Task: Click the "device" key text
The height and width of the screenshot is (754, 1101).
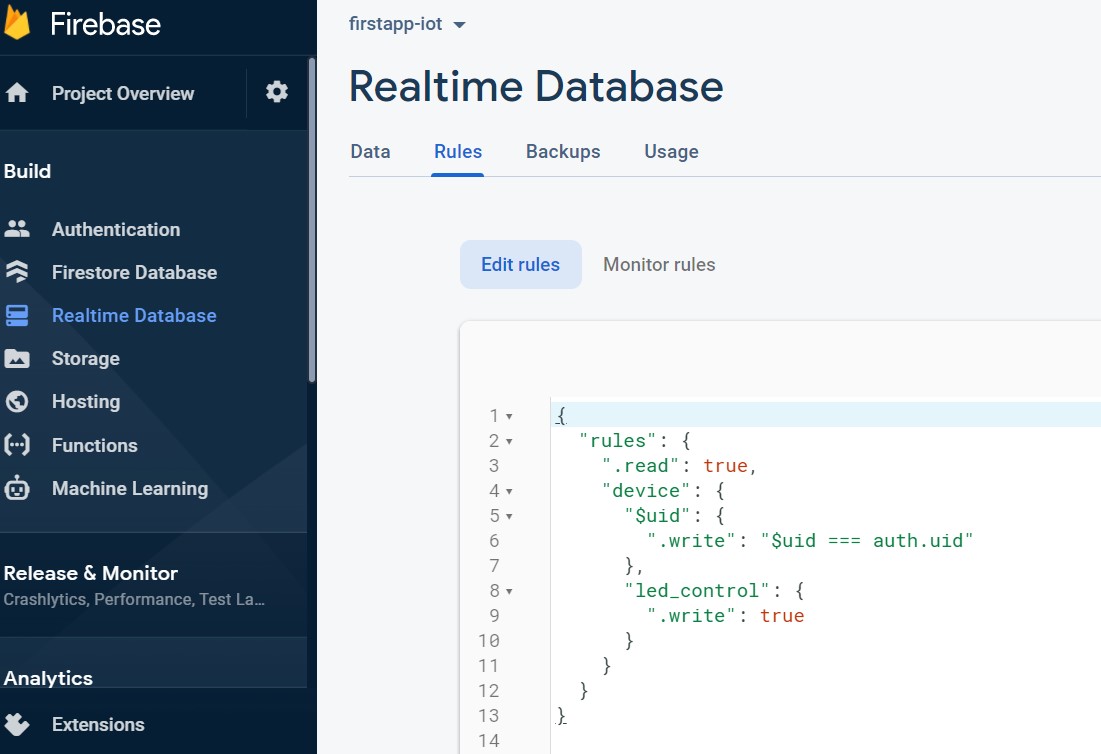Action: pos(646,491)
